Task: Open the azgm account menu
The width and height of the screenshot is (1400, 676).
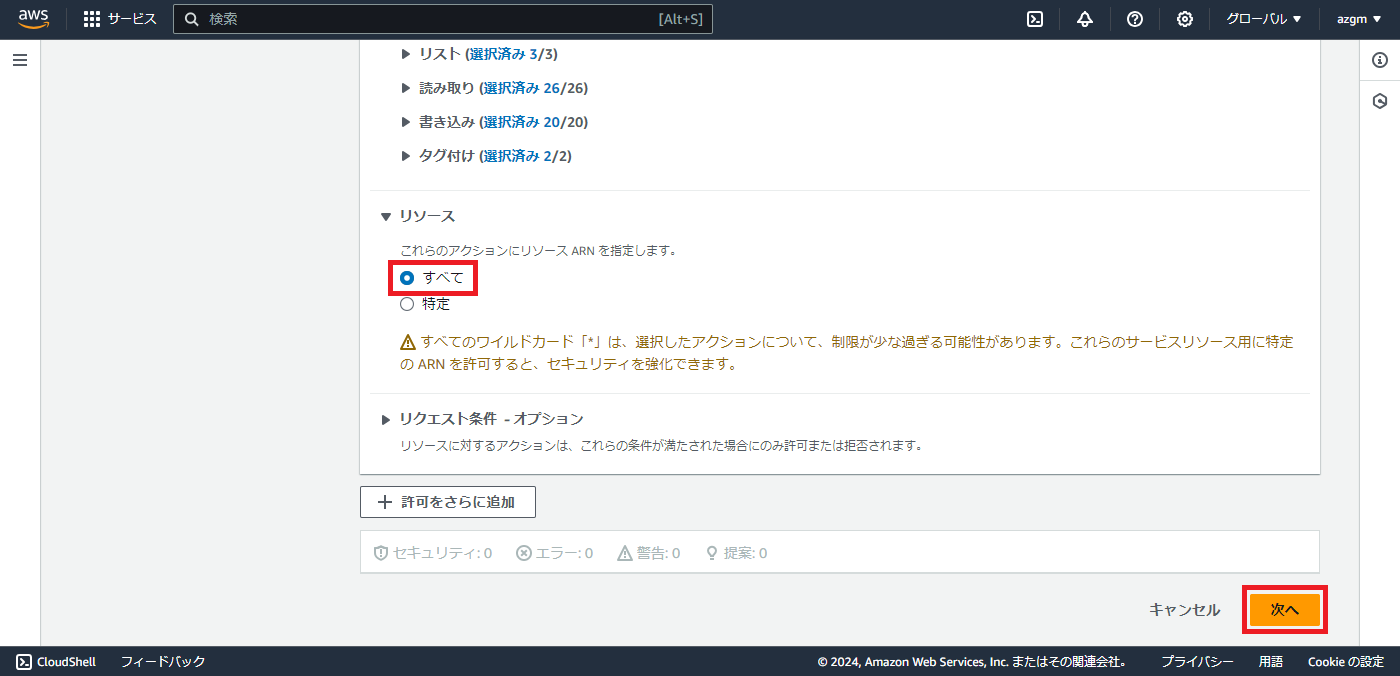Action: (1359, 19)
